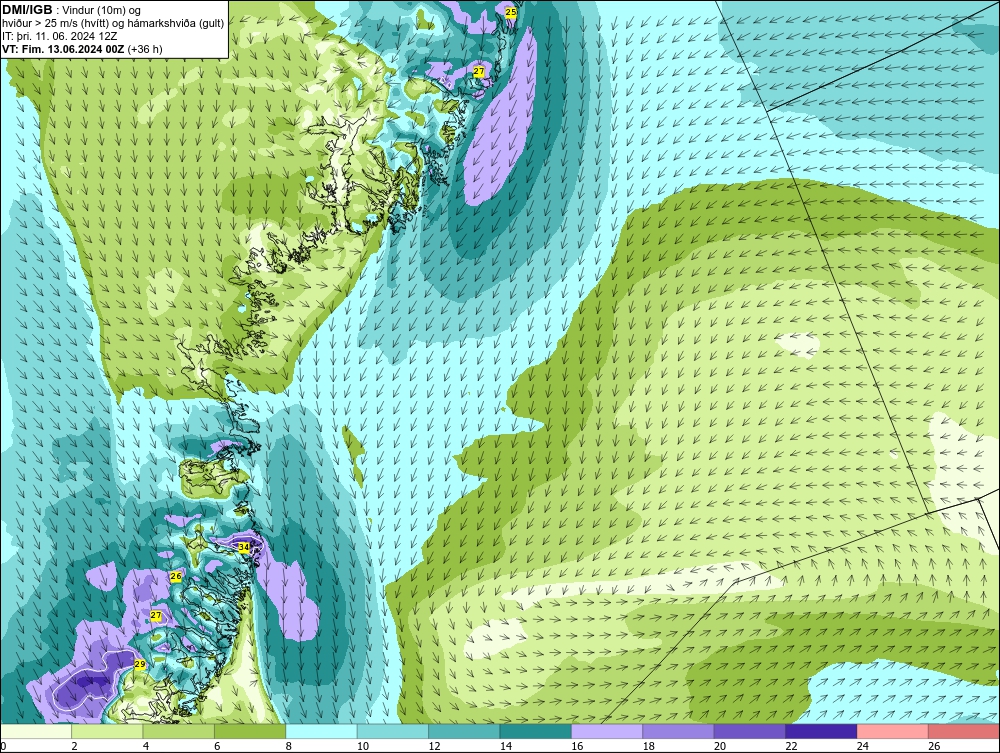Viewport: 1000px width, 753px height.
Task: Click the legend scale value 14
Action: pyautogui.click(x=506, y=747)
